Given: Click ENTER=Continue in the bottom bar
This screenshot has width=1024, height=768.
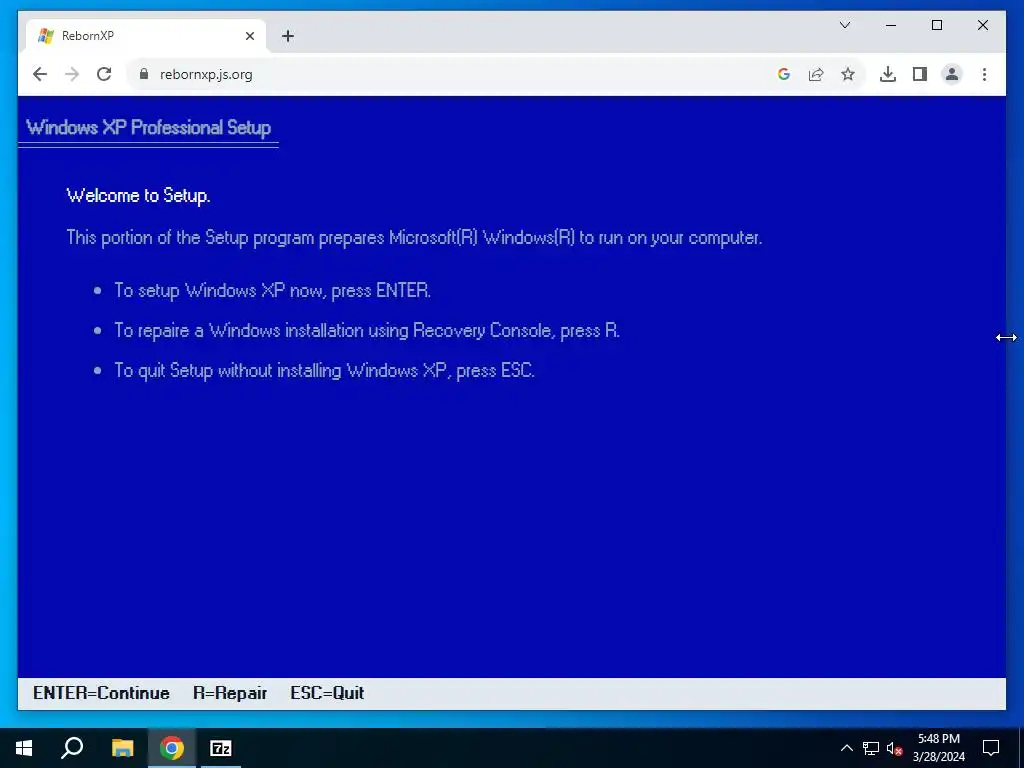Looking at the screenshot, I should (x=101, y=693).
